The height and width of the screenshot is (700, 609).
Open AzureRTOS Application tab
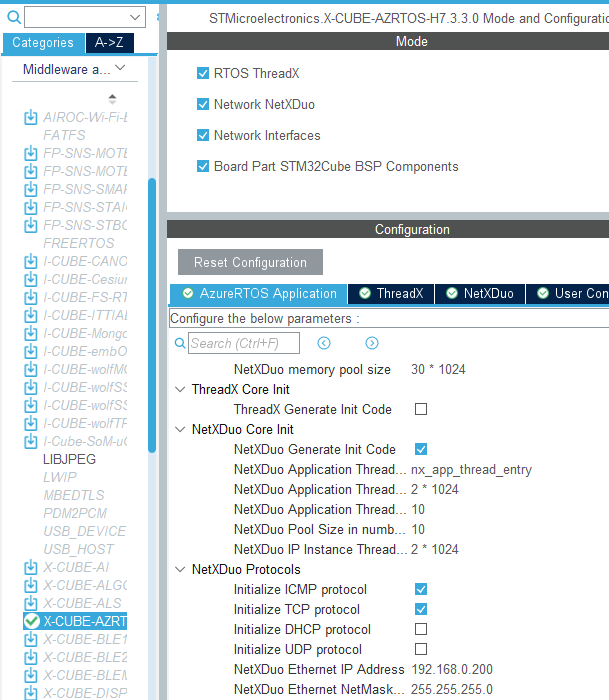coord(259,294)
